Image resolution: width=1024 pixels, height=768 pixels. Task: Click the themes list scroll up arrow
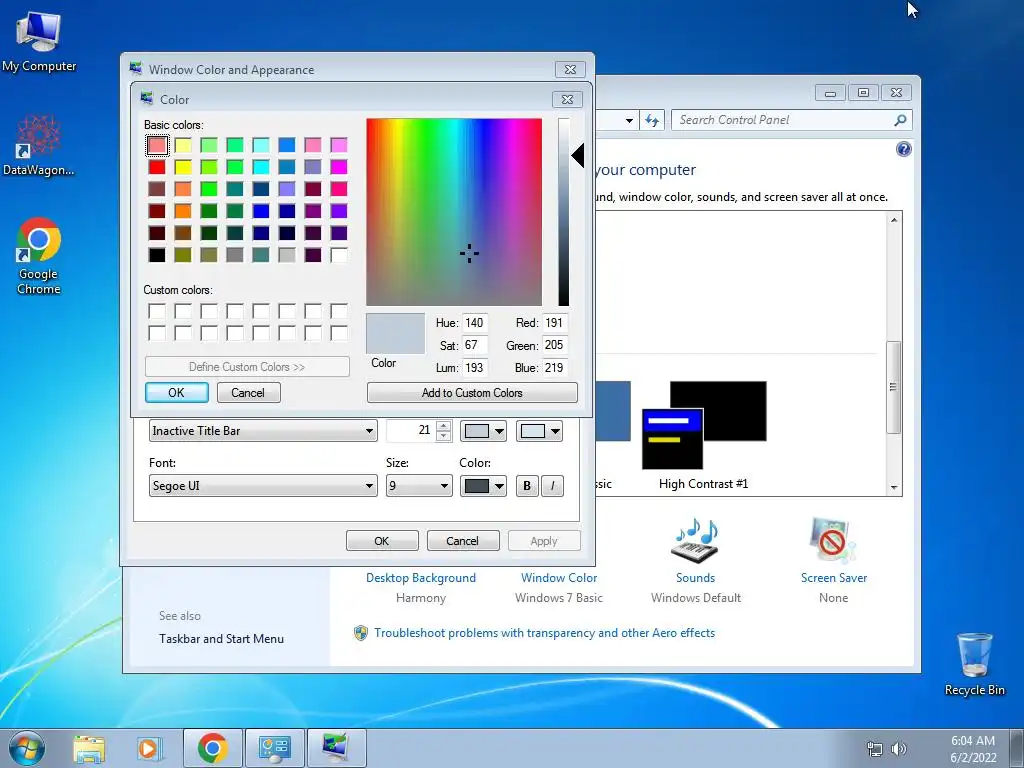[x=894, y=220]
